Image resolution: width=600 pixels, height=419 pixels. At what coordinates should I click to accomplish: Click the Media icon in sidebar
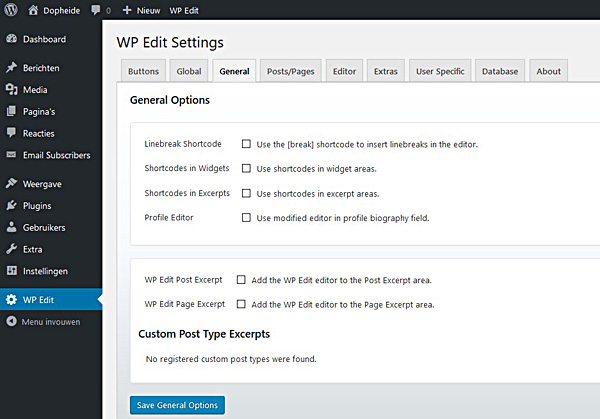click(x=11, y=89)
